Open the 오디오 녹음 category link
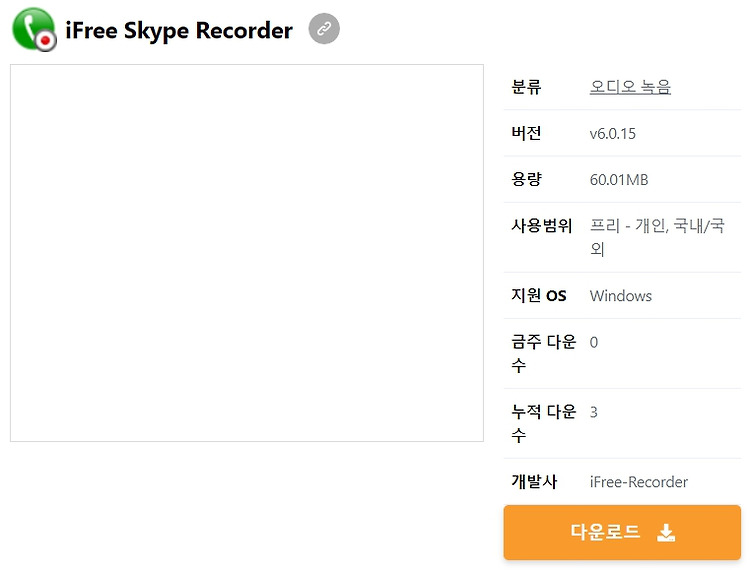 coord(630,87)
